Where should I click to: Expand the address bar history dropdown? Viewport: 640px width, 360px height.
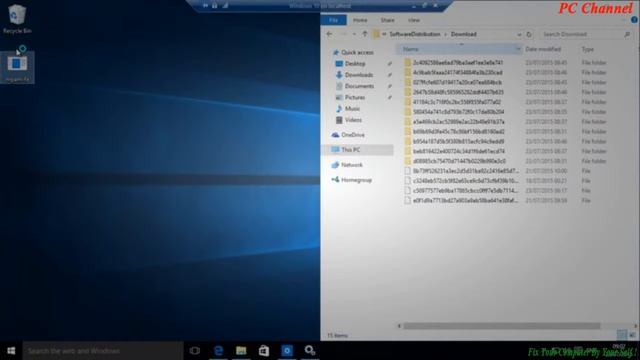coord(519,35)
